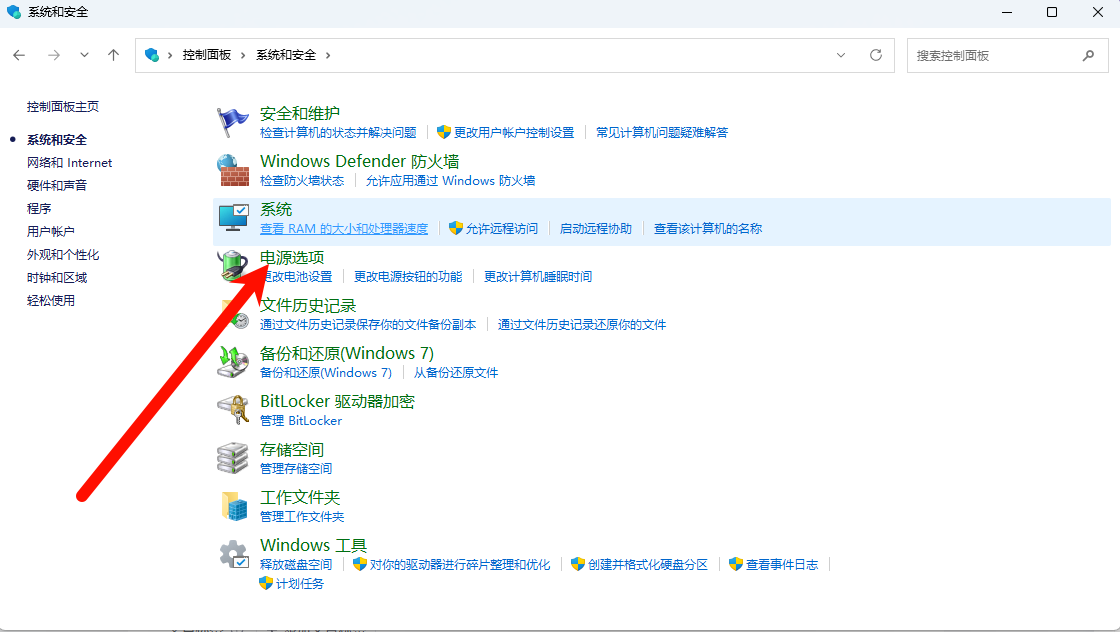
Task: Click the shield icon beside 计划任务
Action: click(266, 583)
